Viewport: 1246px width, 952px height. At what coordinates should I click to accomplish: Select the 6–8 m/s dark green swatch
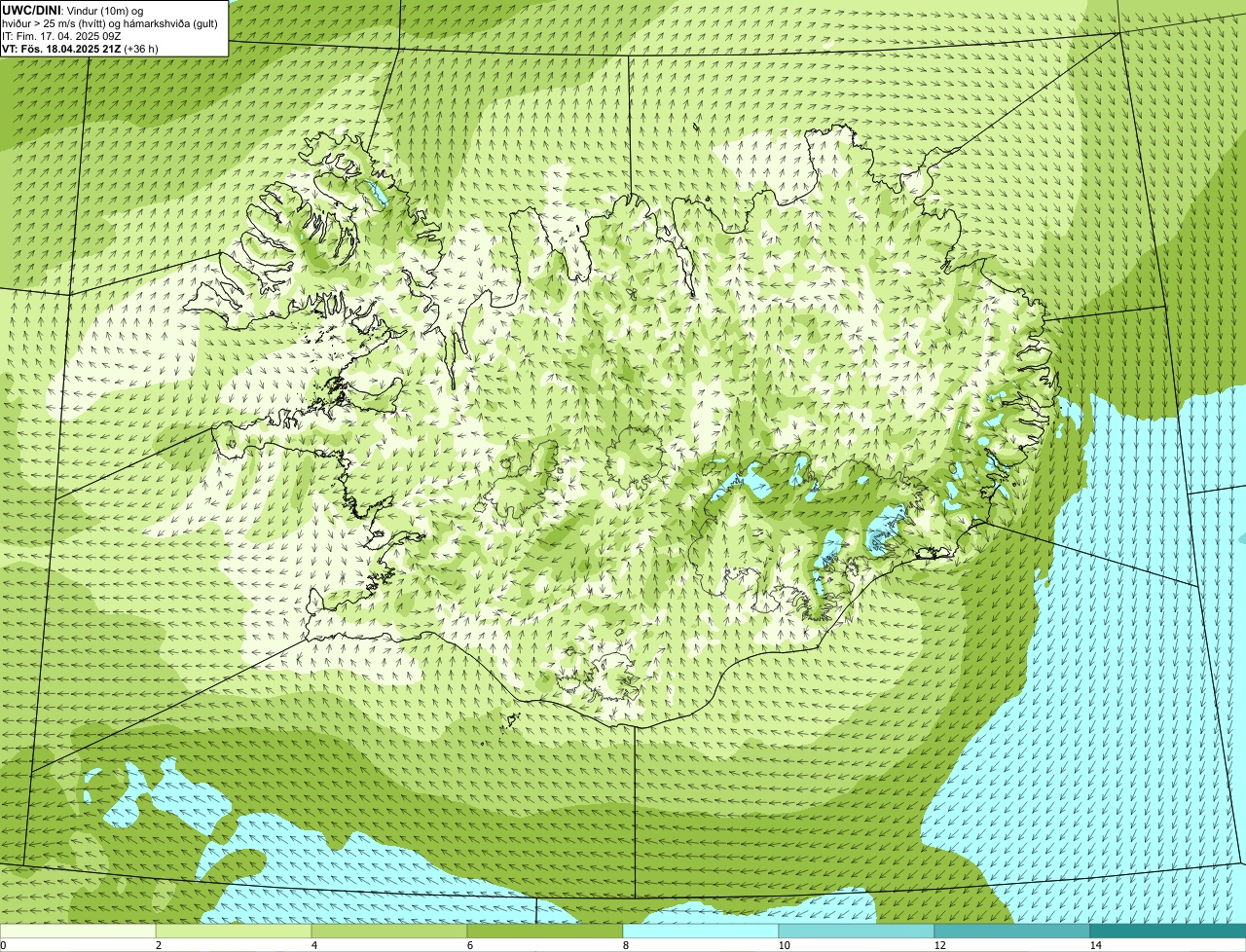pyautogui.click(x=545, y=931)
